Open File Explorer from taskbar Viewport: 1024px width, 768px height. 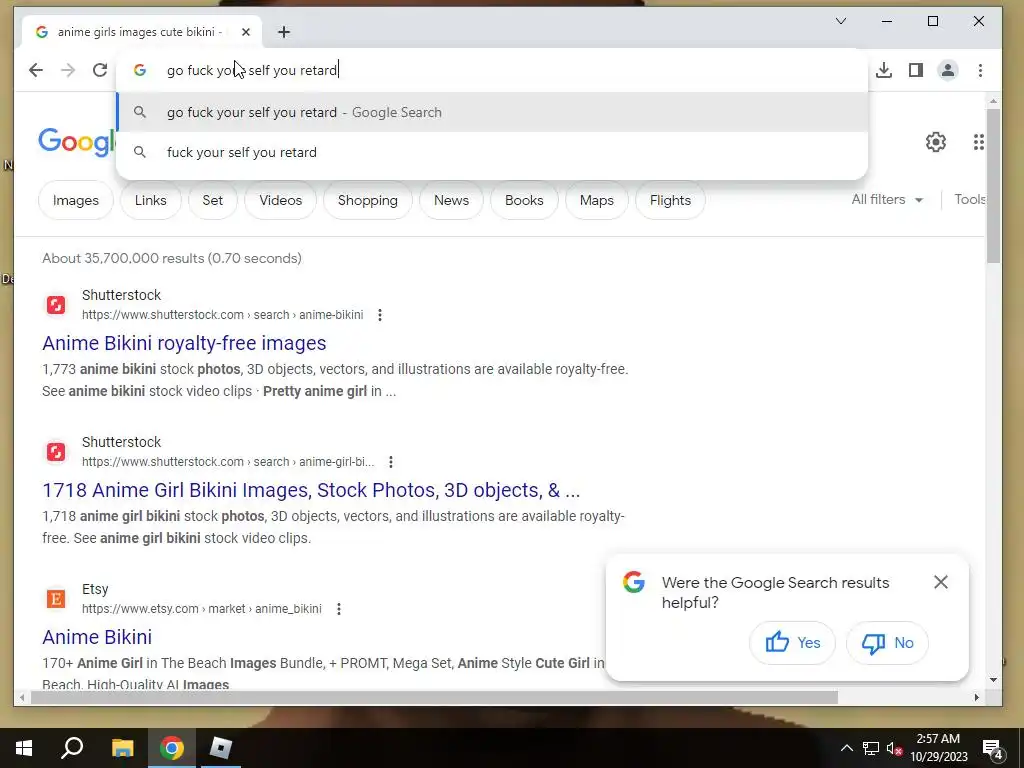[122, 748]
